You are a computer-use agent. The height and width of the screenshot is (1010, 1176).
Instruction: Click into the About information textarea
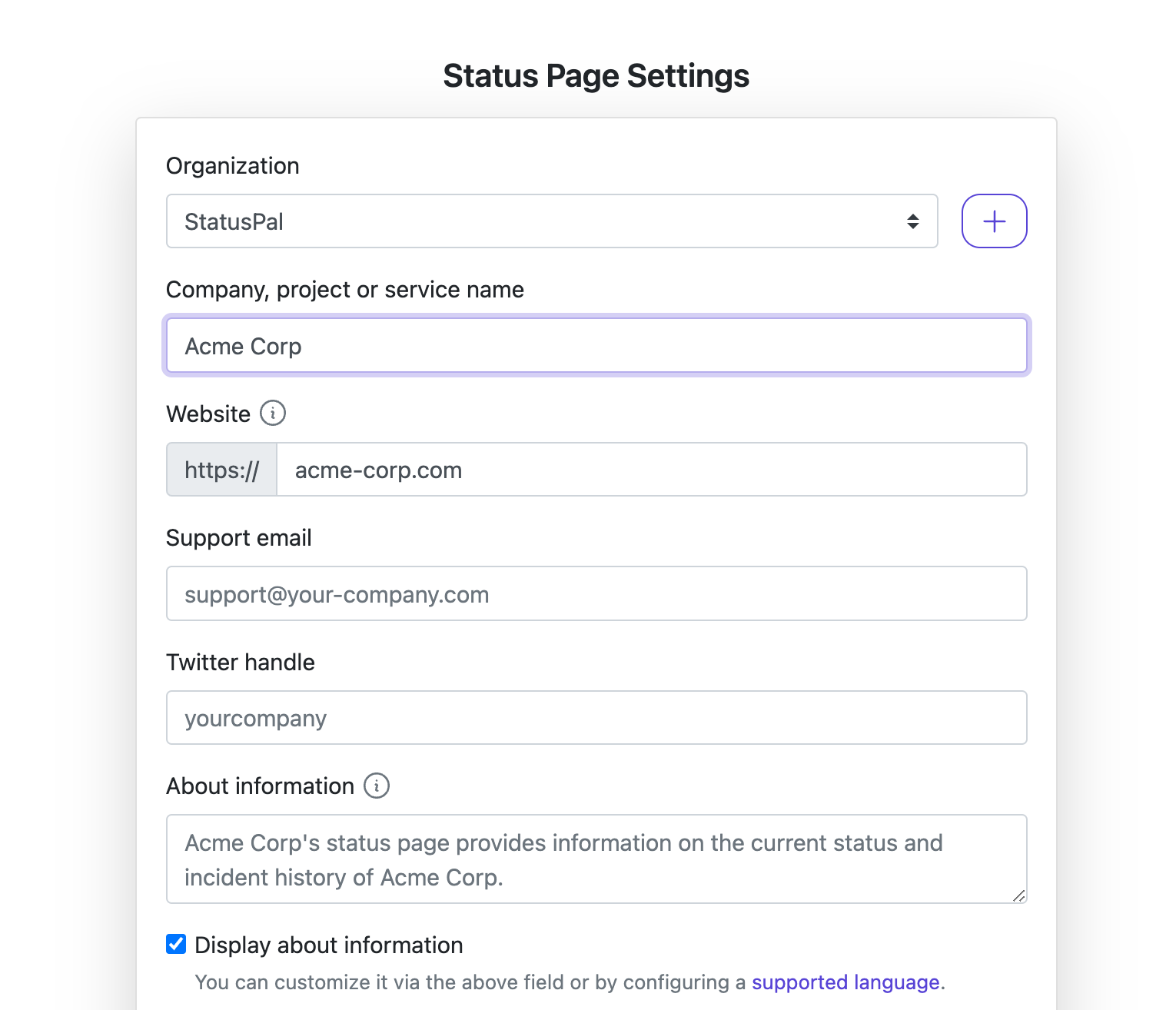596,859
